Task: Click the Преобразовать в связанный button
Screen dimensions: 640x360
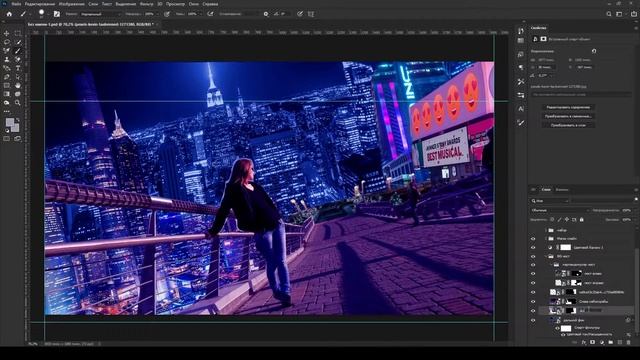Action: [x=568, y=116]
